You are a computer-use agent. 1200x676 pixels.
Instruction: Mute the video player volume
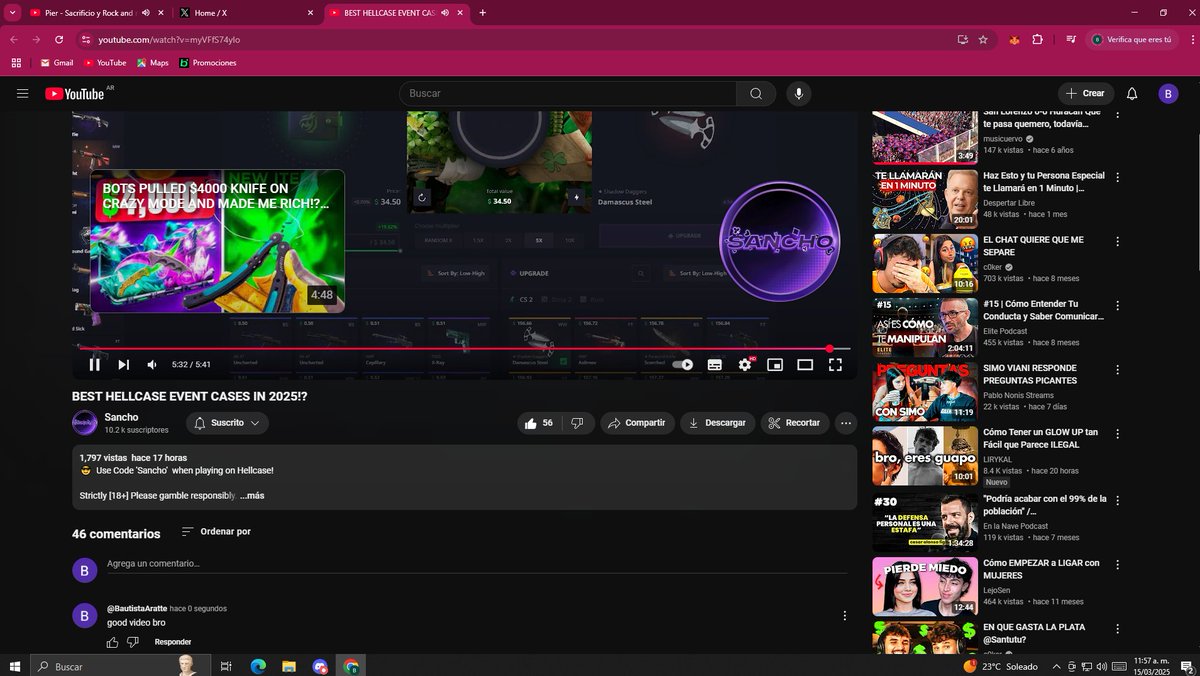click(x=152, y=365)
